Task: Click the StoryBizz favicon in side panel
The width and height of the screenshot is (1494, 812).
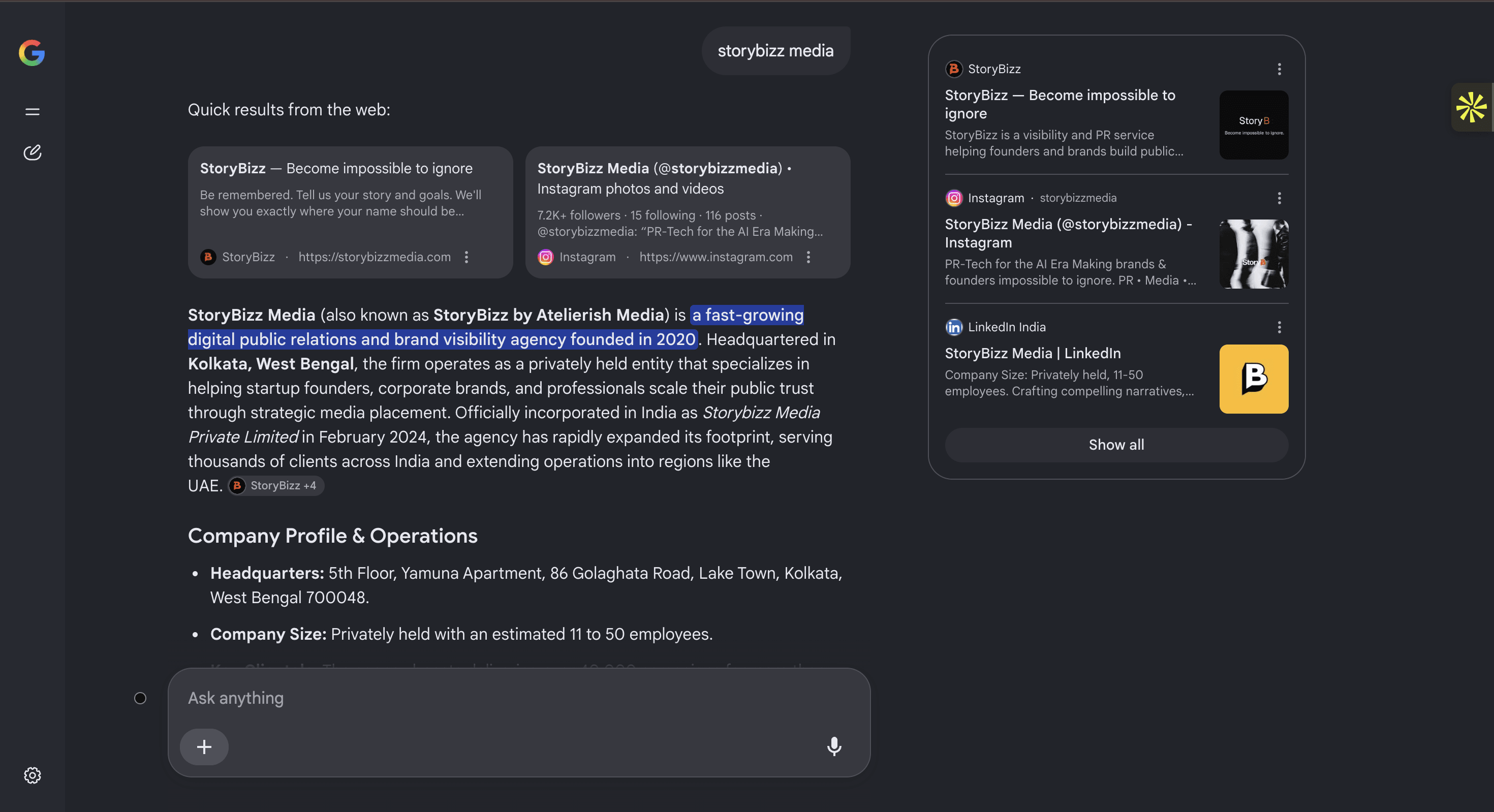Action: pos(953,69)
